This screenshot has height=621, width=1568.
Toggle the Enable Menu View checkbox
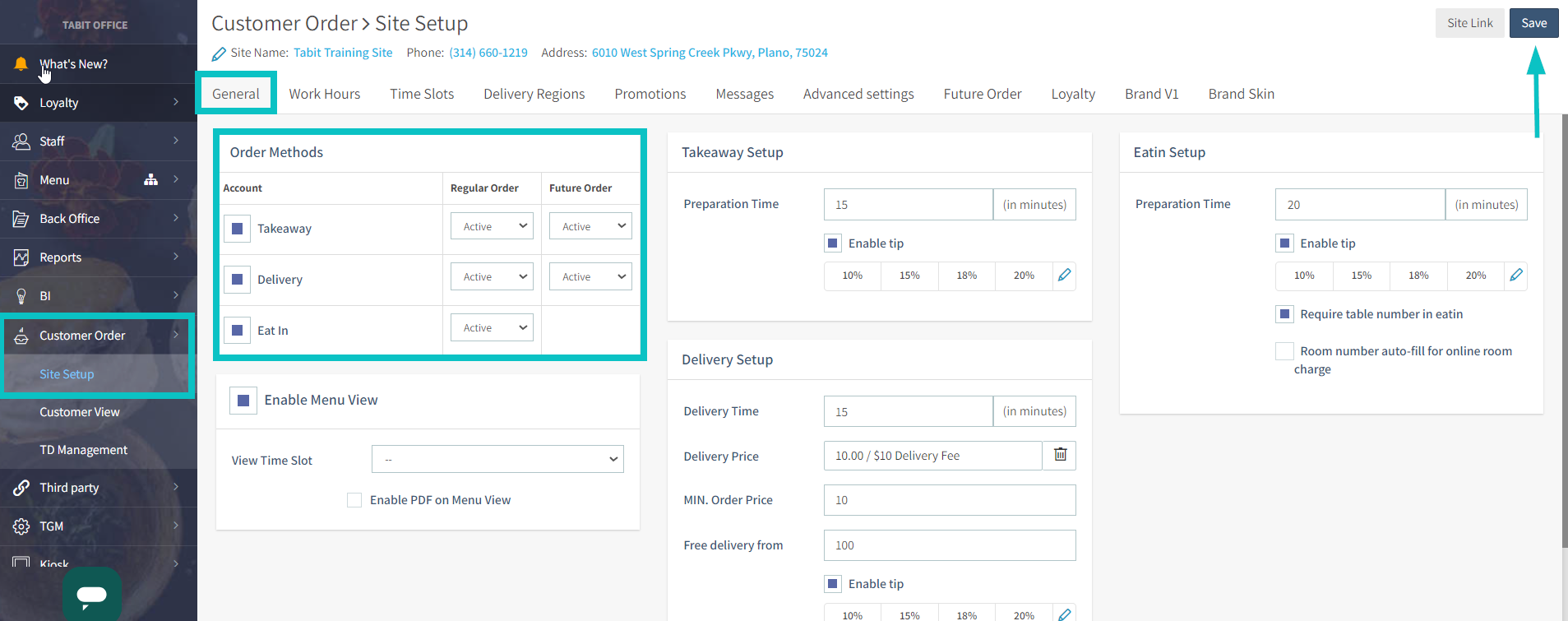pyautogui.click(x=243, y=401)
